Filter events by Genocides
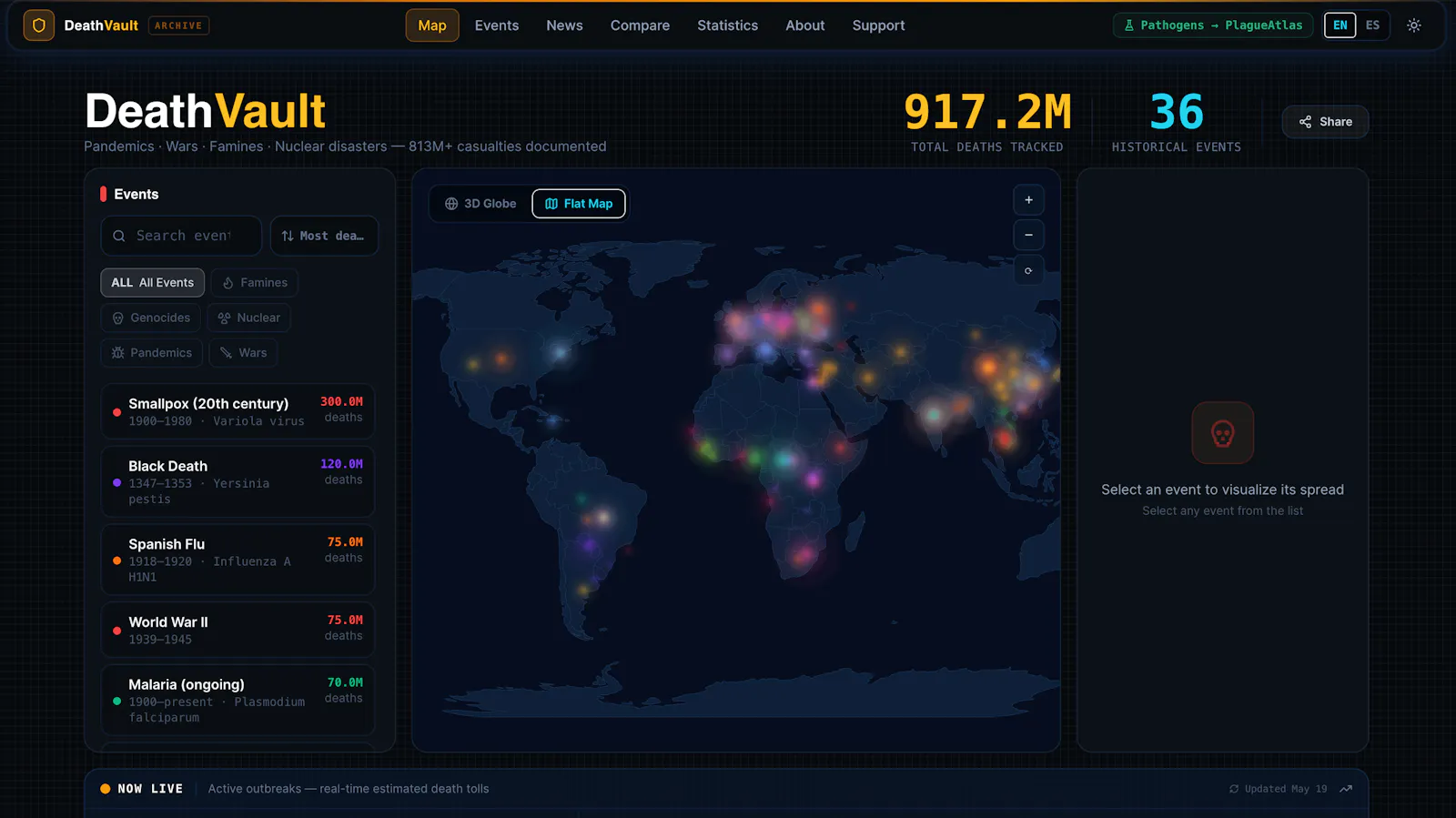This screenshot has width=1456, height=818. (150, 318)
